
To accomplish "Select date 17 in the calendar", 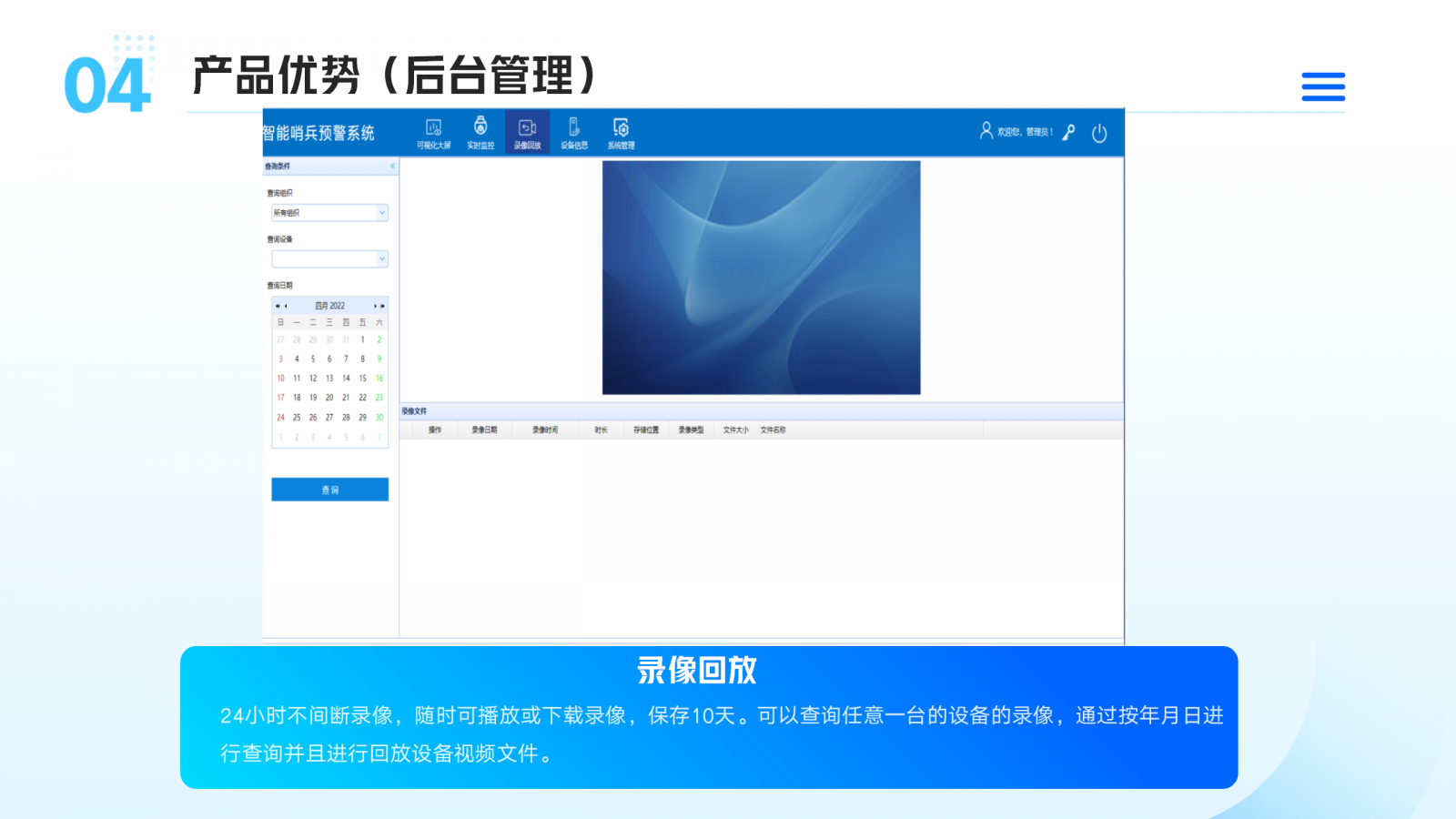I will tap(280, 398).
